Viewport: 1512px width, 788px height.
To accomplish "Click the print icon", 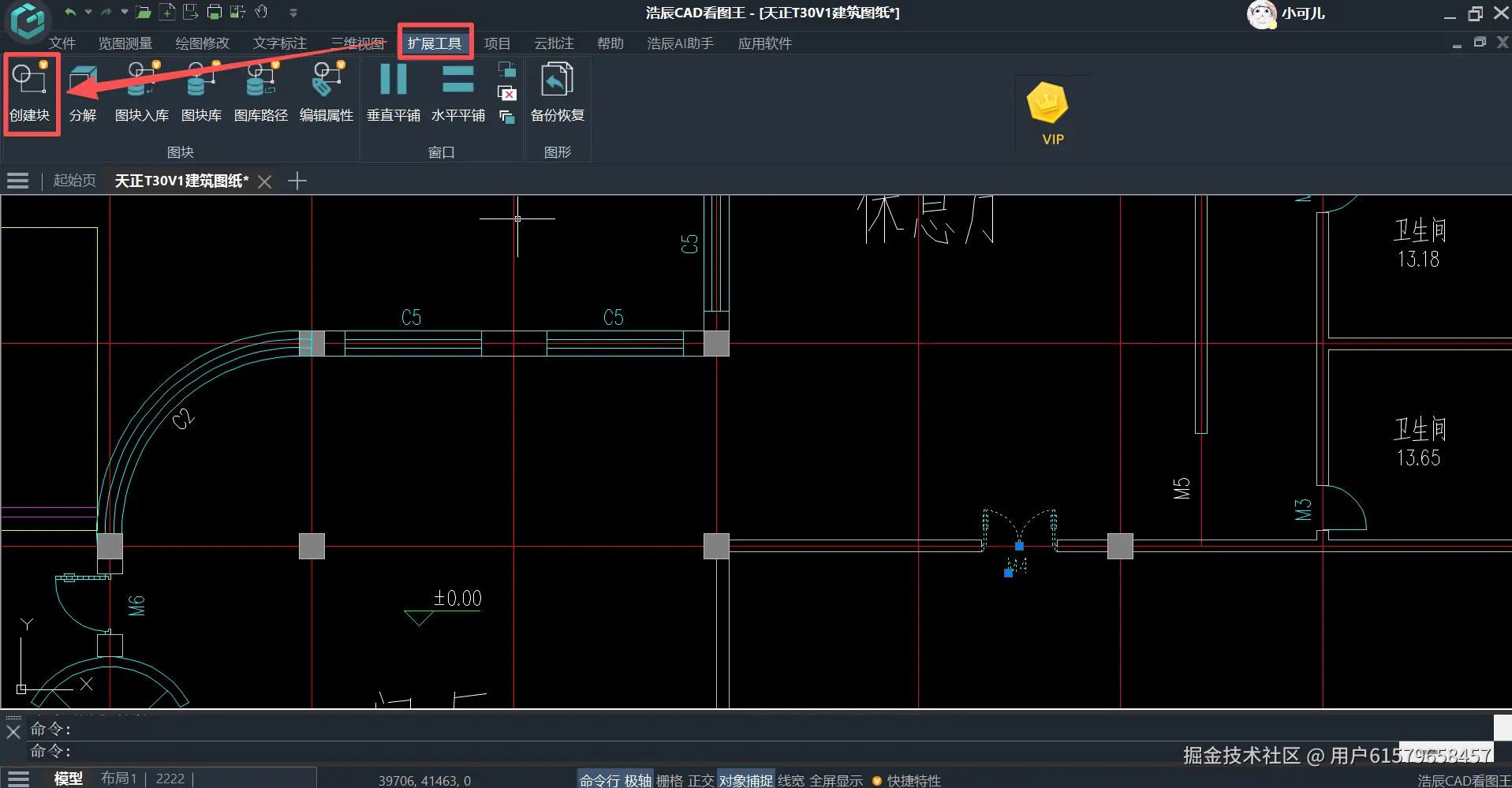I will coord(215,12).
